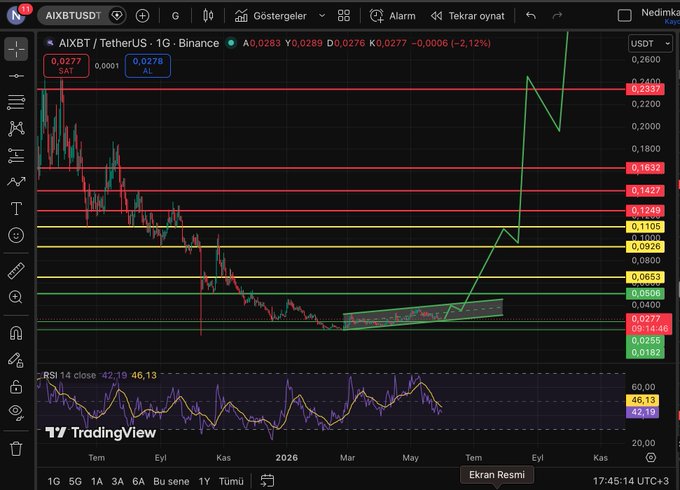The height and width of the screenshot is (490, 680).
Task: Click the green market status dot
Action: [231, 43]
